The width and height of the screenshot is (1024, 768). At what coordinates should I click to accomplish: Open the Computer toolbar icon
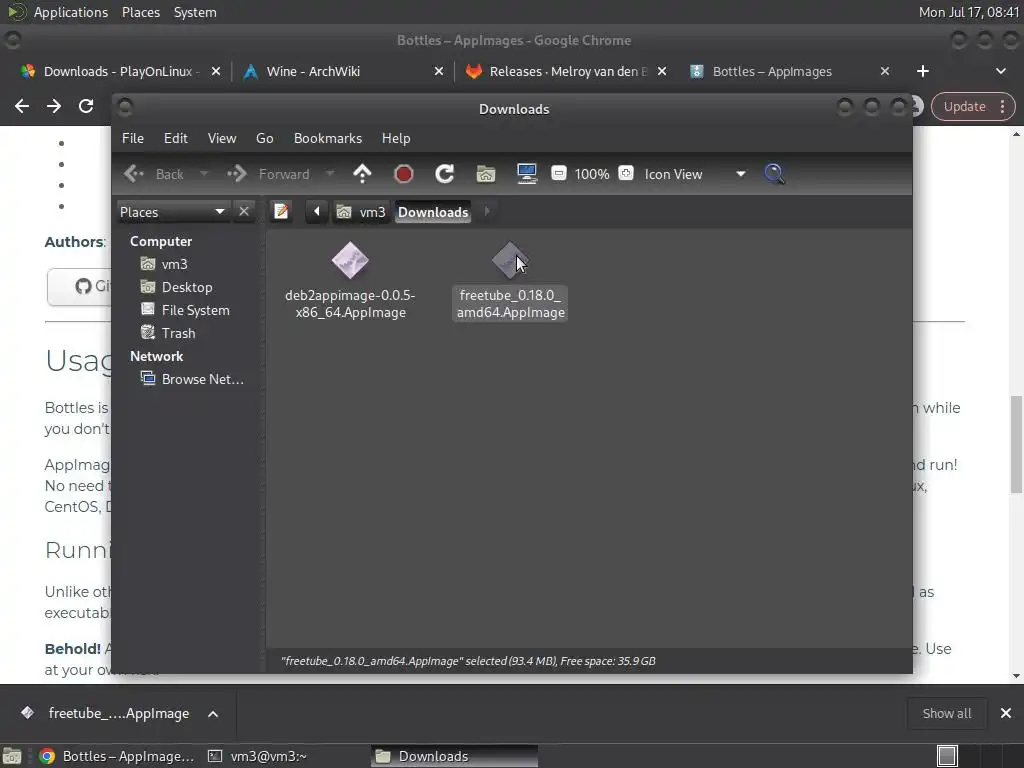point(527,174)
